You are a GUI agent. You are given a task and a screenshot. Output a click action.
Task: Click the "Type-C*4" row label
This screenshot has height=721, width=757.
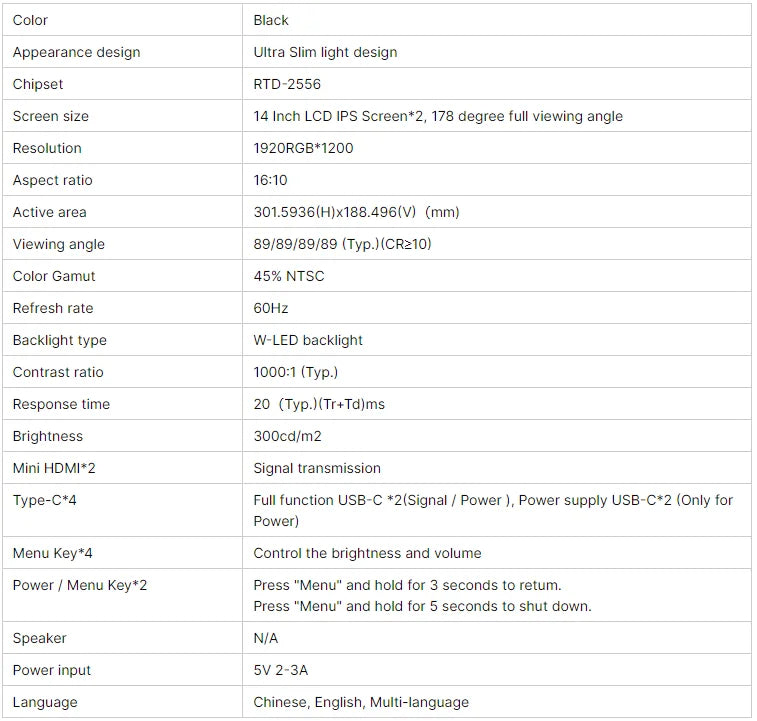point(44,500)
